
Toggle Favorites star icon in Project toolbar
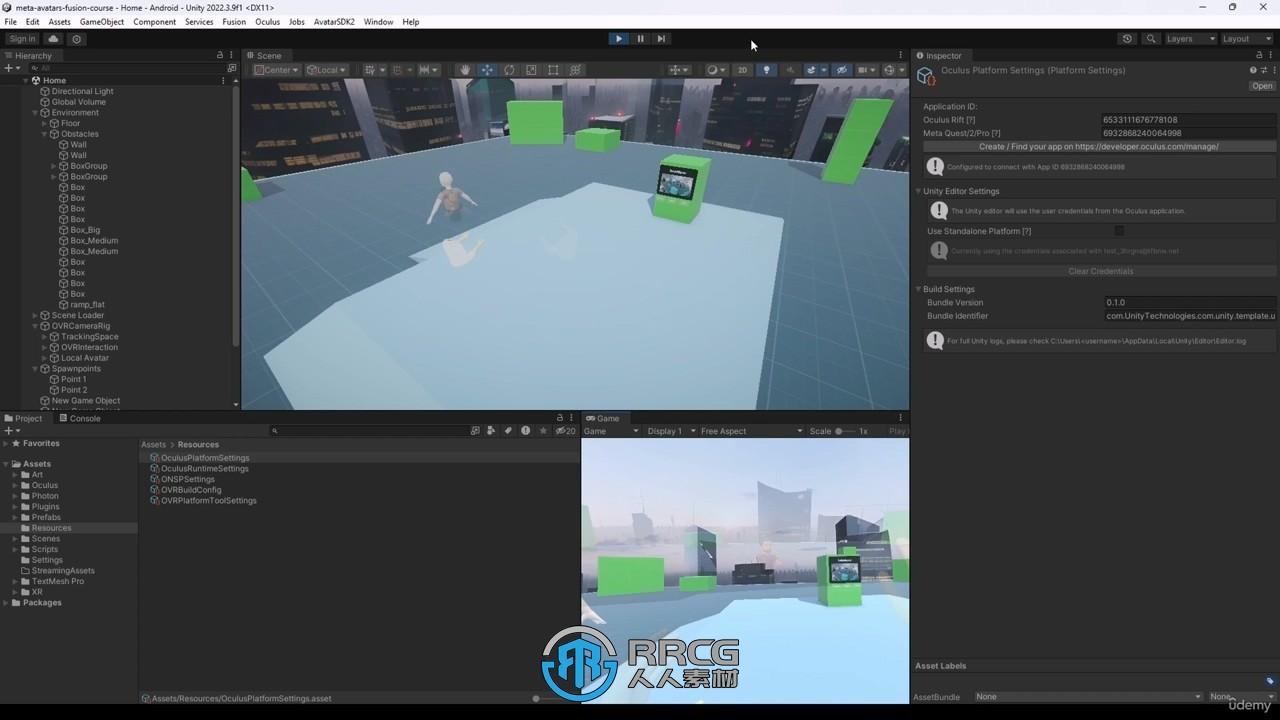tap(543, 431)
